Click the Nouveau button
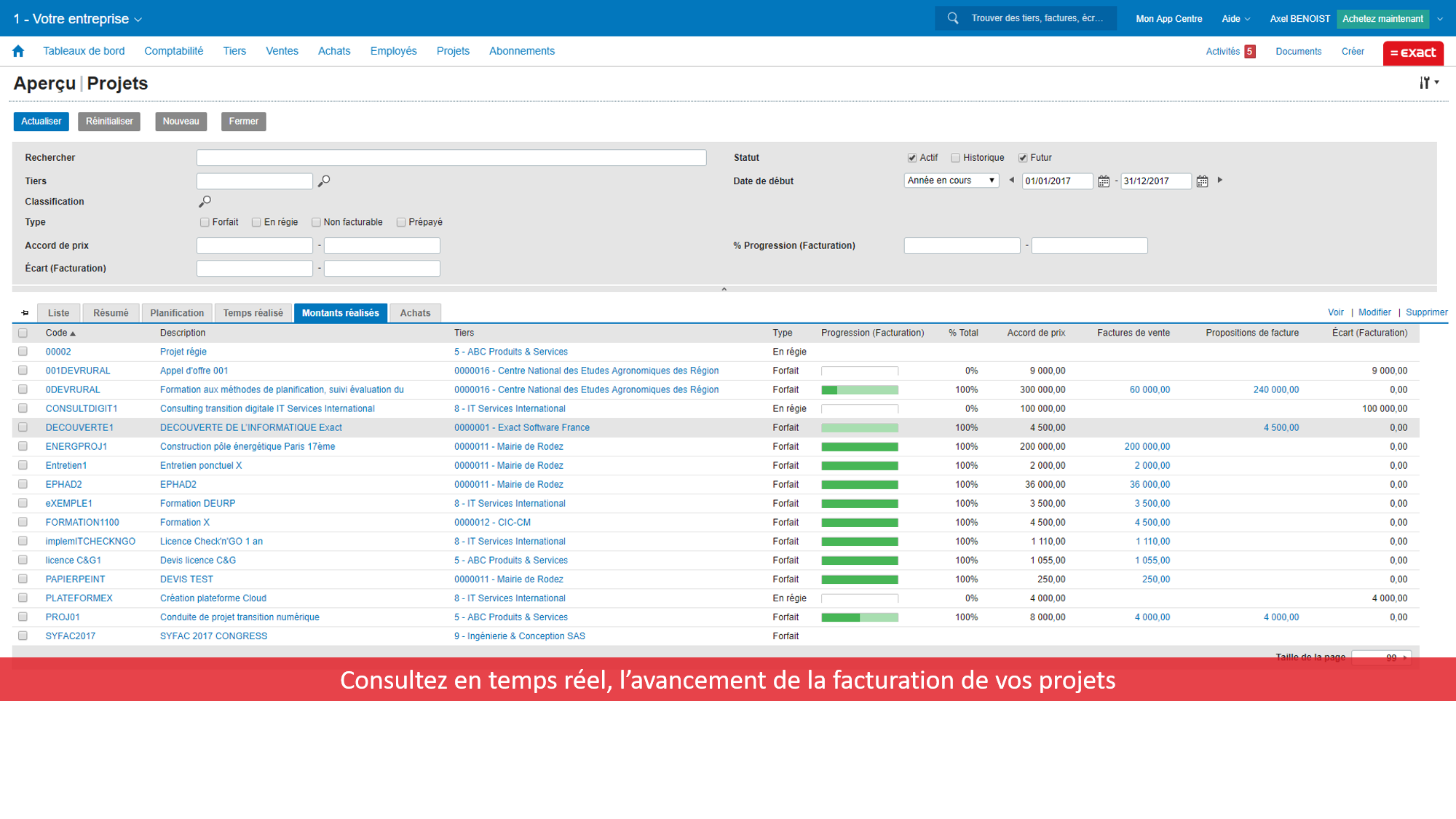This screenshot has width=1456, height=819. tap(180, 121)
